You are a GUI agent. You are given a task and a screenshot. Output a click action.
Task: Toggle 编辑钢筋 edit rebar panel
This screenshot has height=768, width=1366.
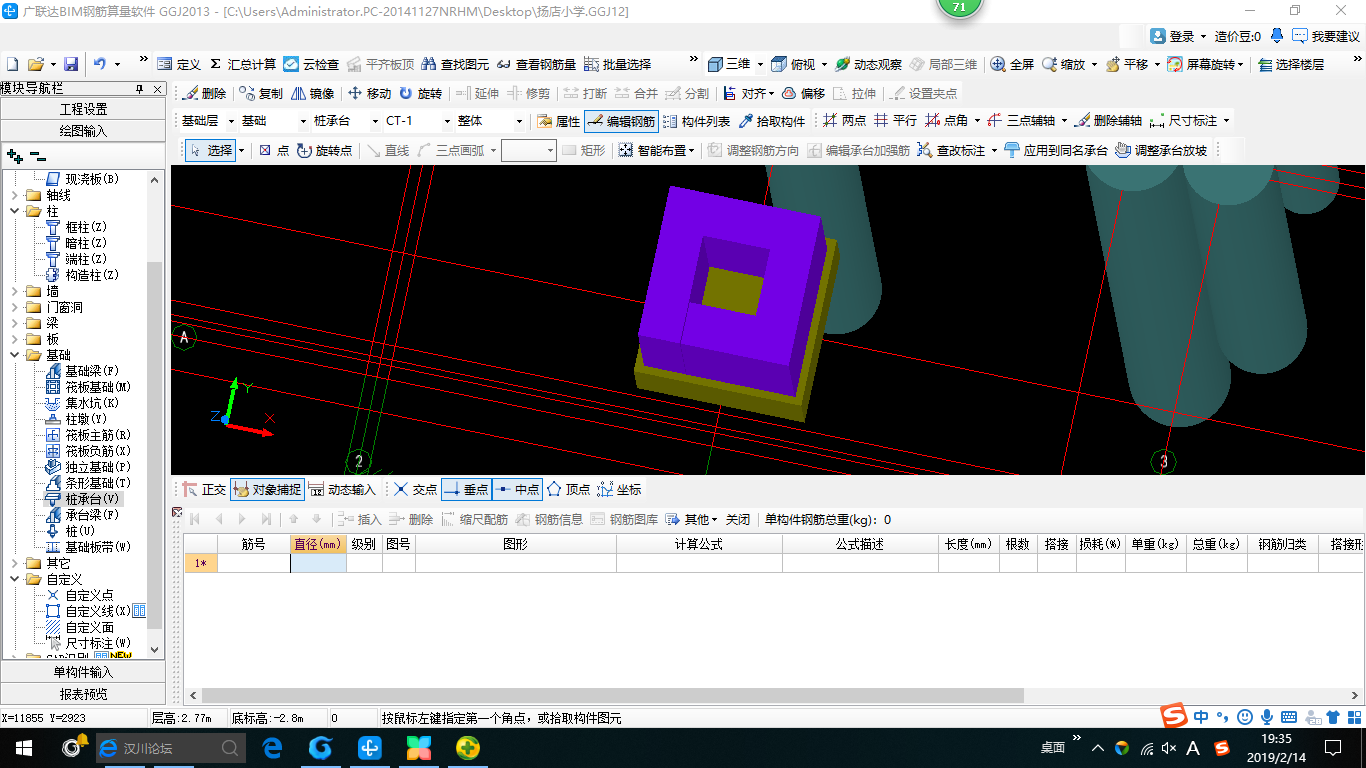[621, 121]
